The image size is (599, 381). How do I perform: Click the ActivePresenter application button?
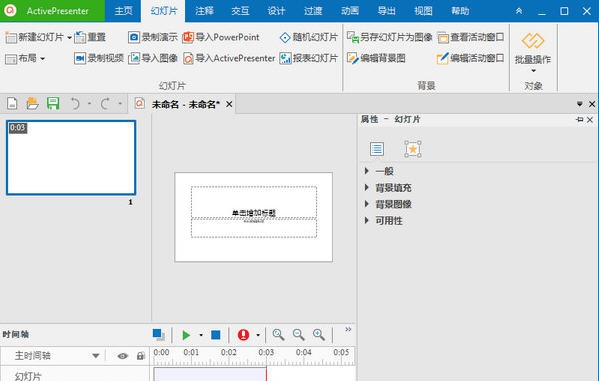tap(52, 11)
